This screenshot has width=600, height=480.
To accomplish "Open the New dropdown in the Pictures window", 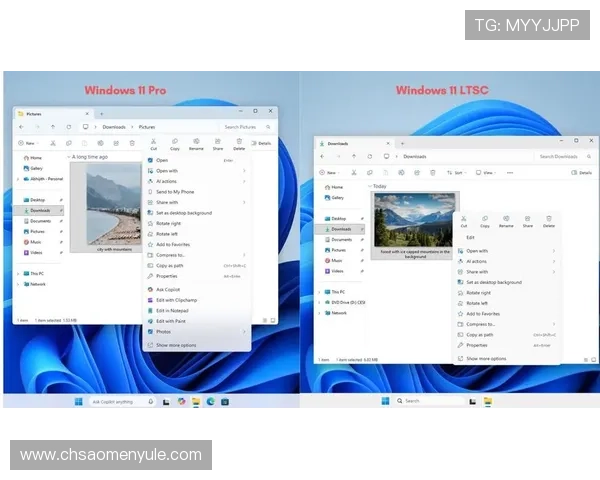I will [27, 143].
